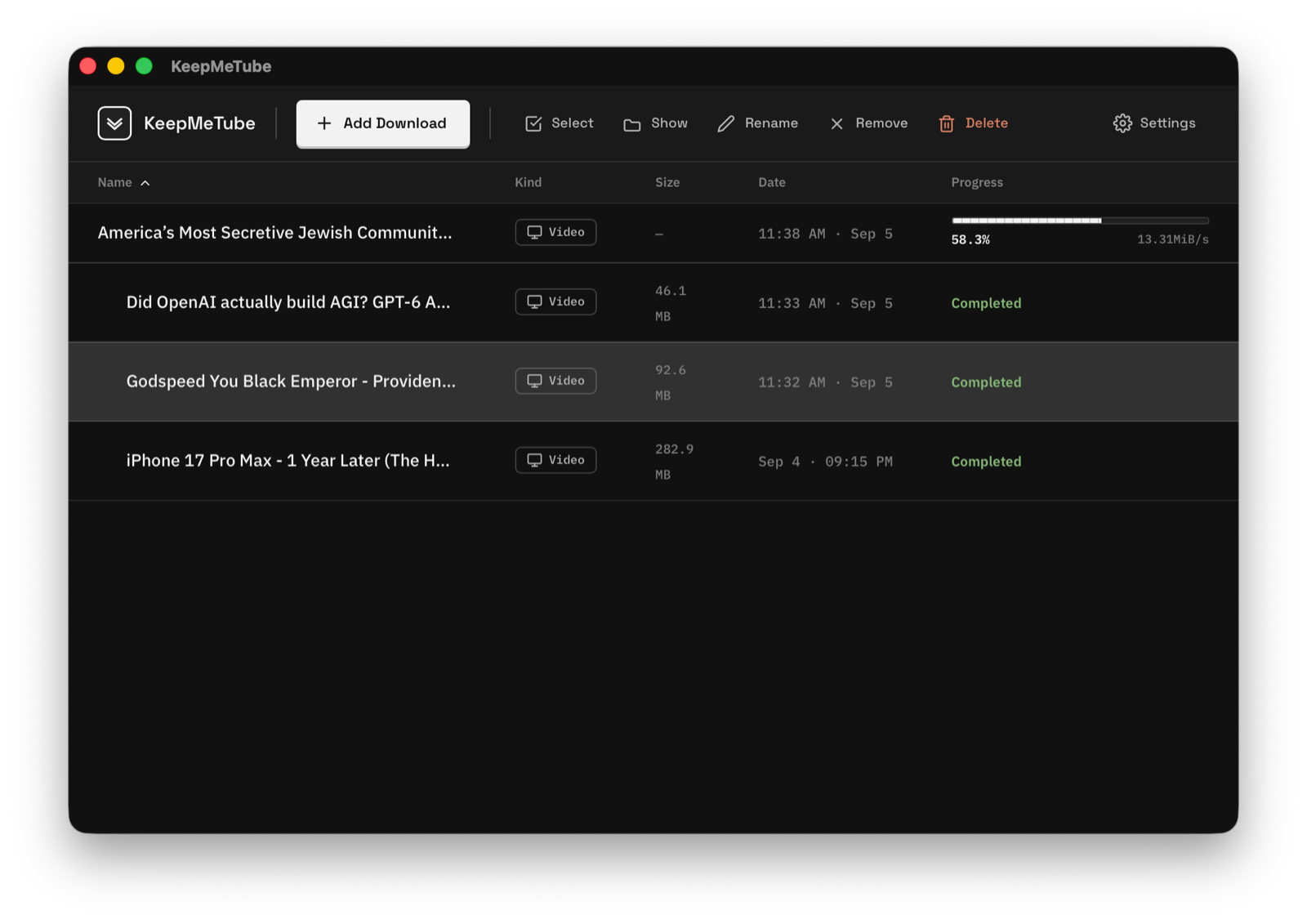Maximize the window with the green button
The height and width of the screenshot is (924, 1307).
pos(144,66)
